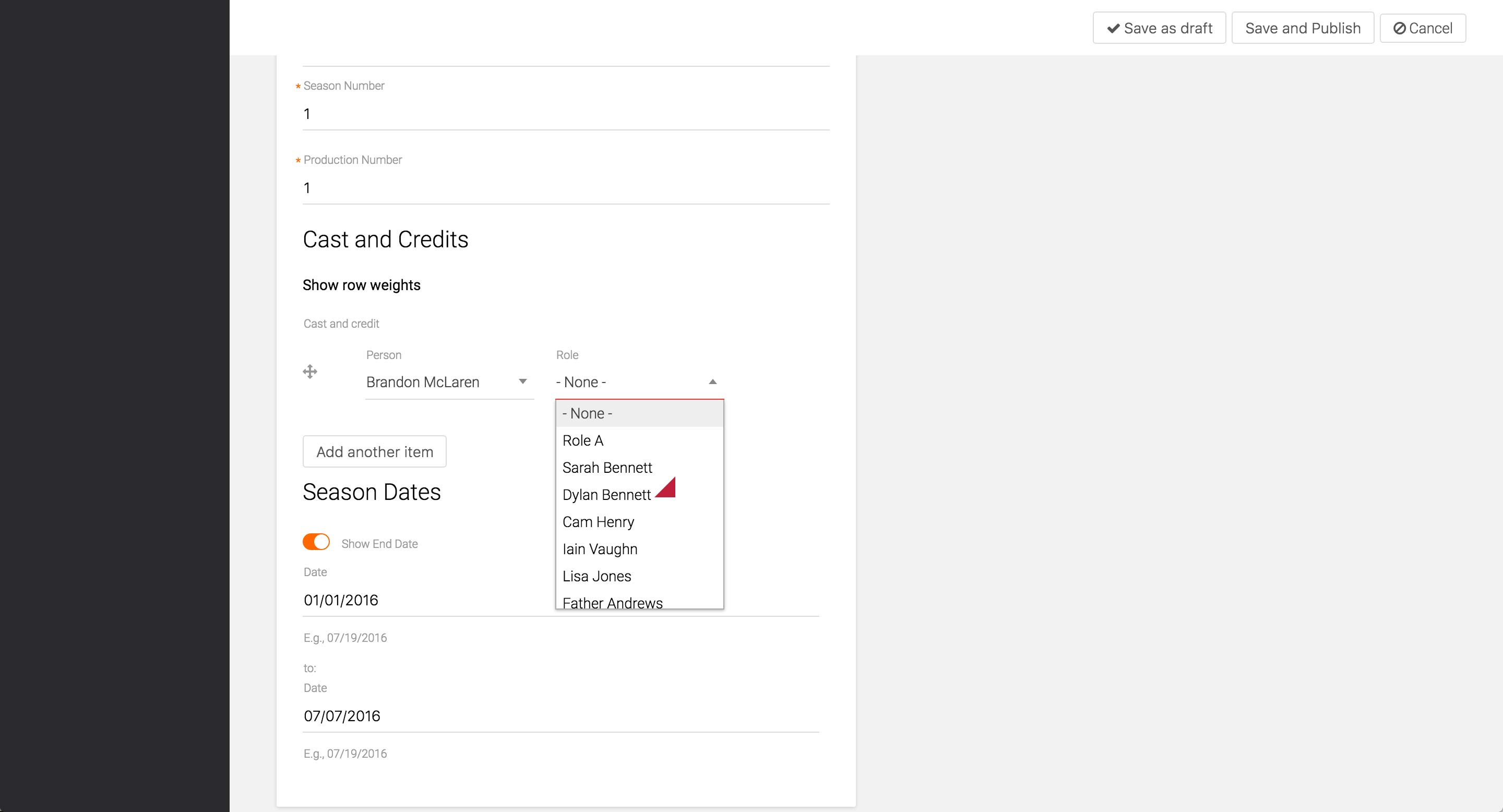Click the checkmark on Save as draft

1113,28
